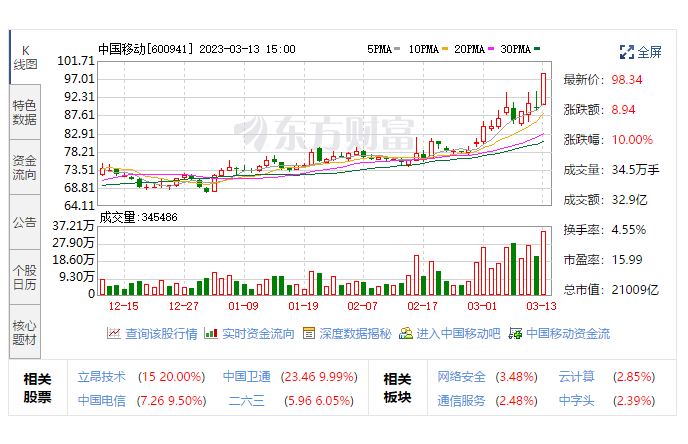Click the 相关板块 heading
688x444 pixels.
tap(397, 388)
